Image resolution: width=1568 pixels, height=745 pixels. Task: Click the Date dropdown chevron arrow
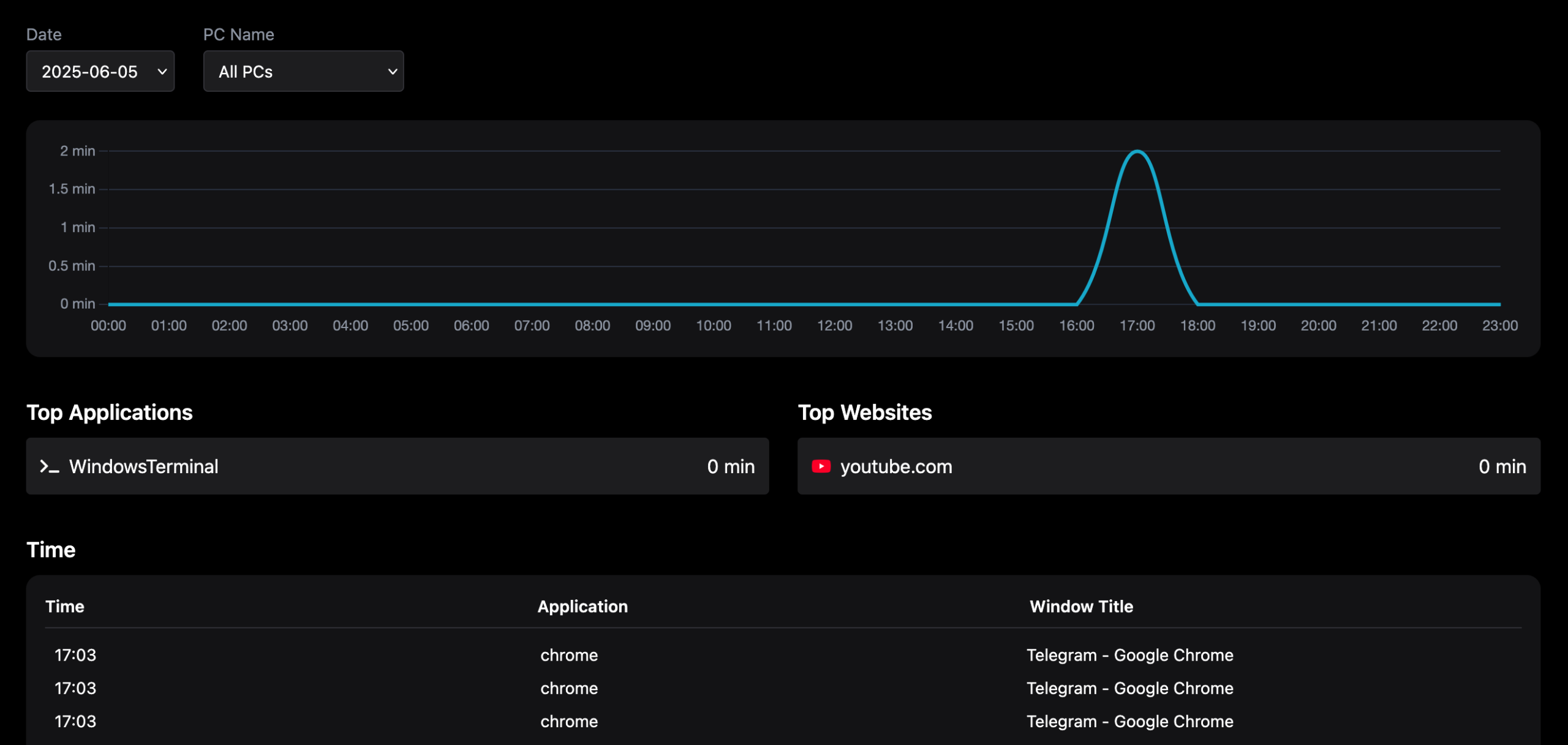[162, 72]
